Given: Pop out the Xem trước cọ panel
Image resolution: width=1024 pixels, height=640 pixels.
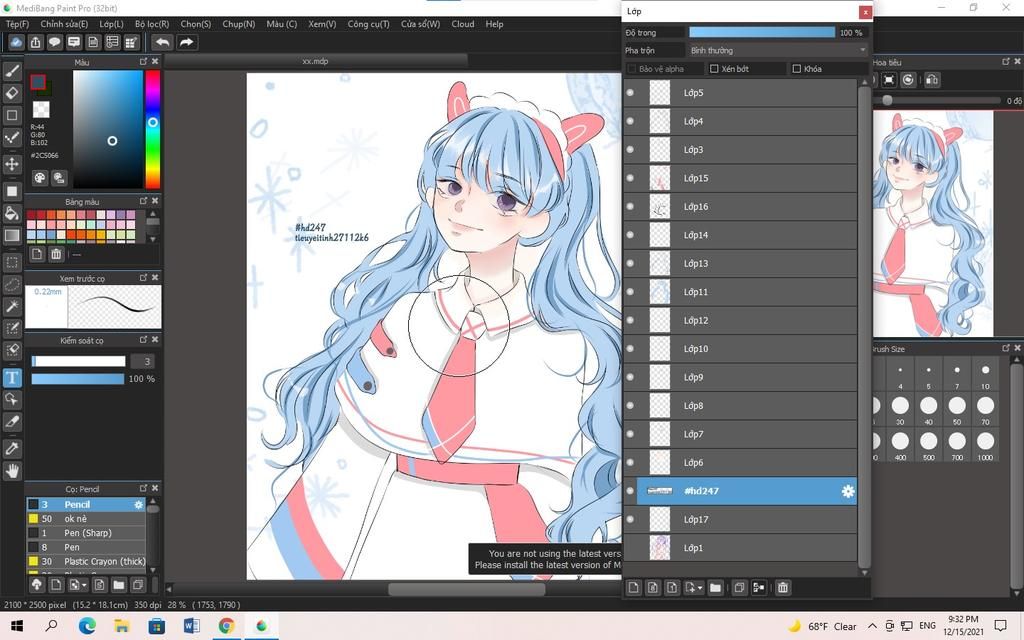Looking at the screenshot, I should 143,278.
